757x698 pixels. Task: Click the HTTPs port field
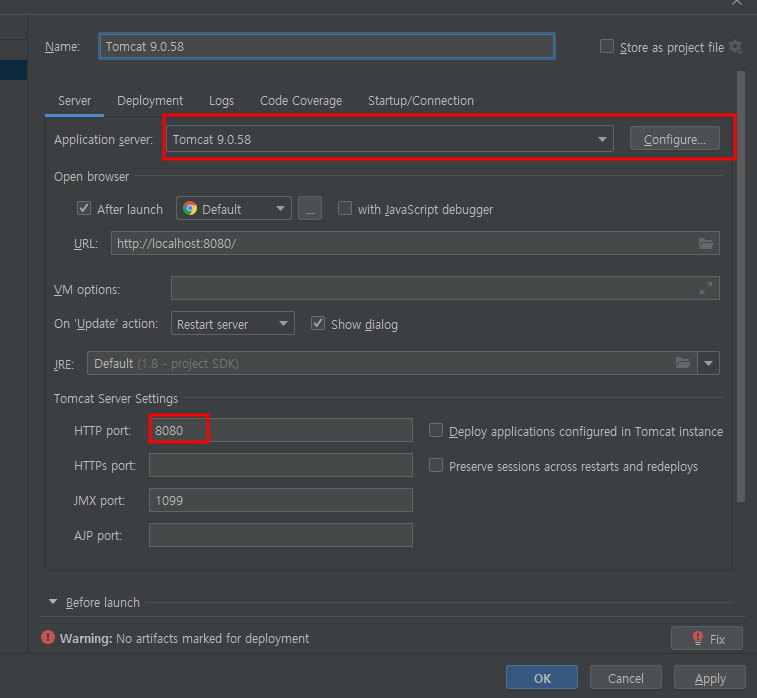pos(280,465)
